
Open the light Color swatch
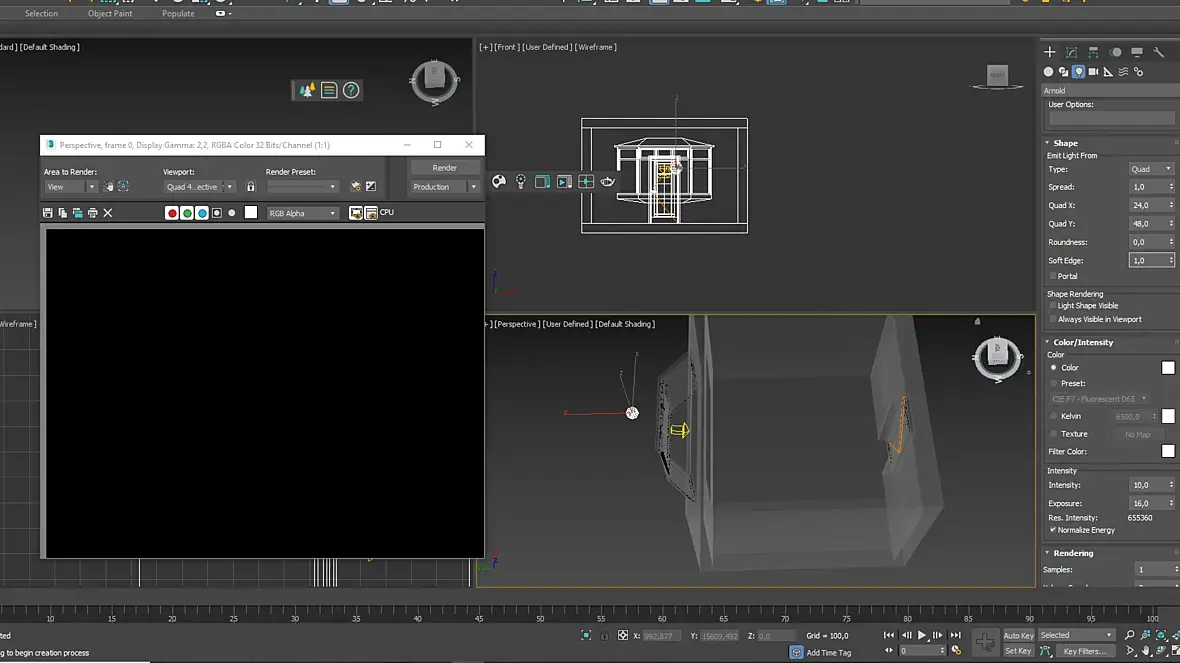[x=1167, y=368]
